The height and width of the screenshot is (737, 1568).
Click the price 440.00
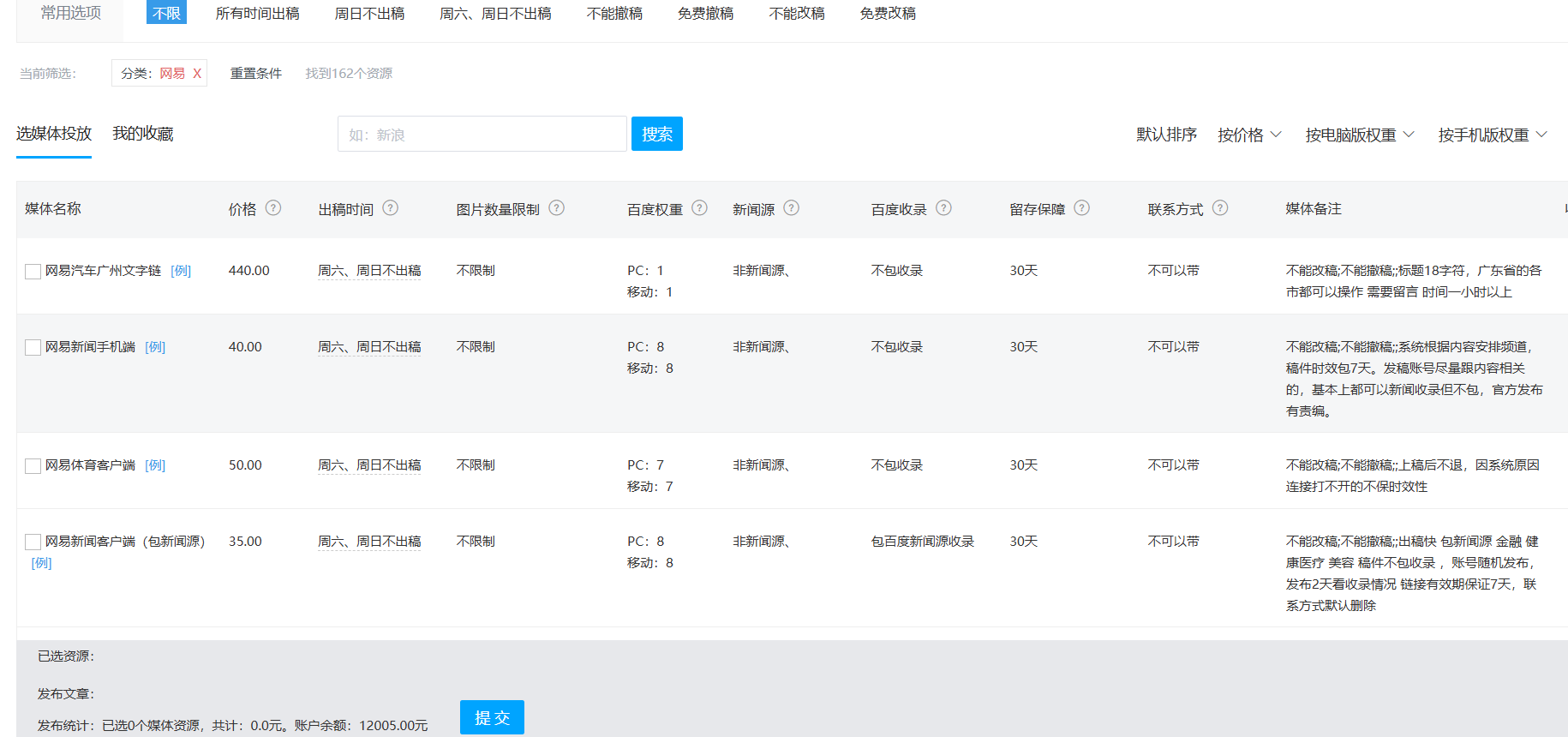point(249,271)
